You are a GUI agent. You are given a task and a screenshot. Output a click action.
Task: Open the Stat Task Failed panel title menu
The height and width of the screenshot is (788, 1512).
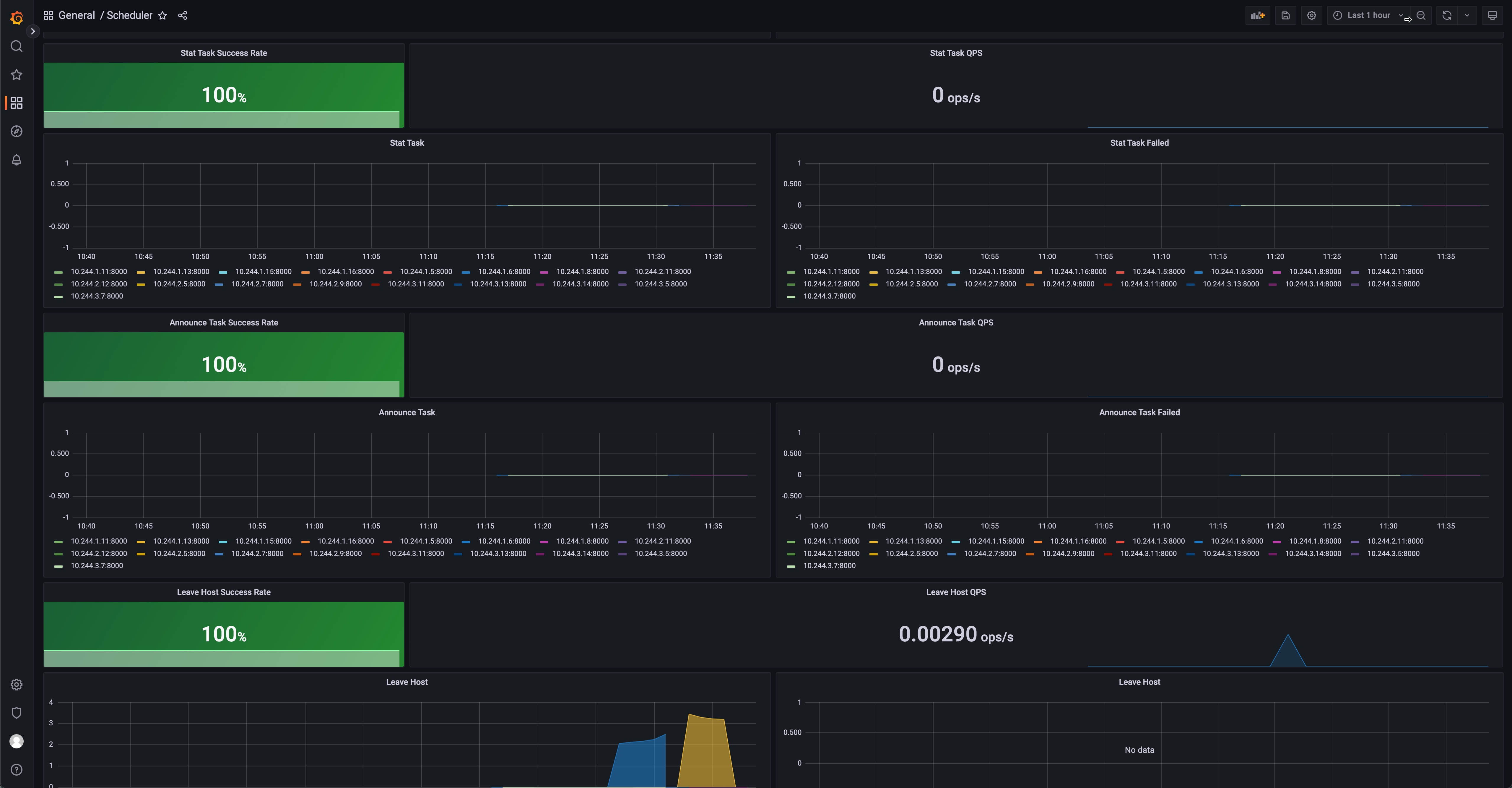[1139, 143]
